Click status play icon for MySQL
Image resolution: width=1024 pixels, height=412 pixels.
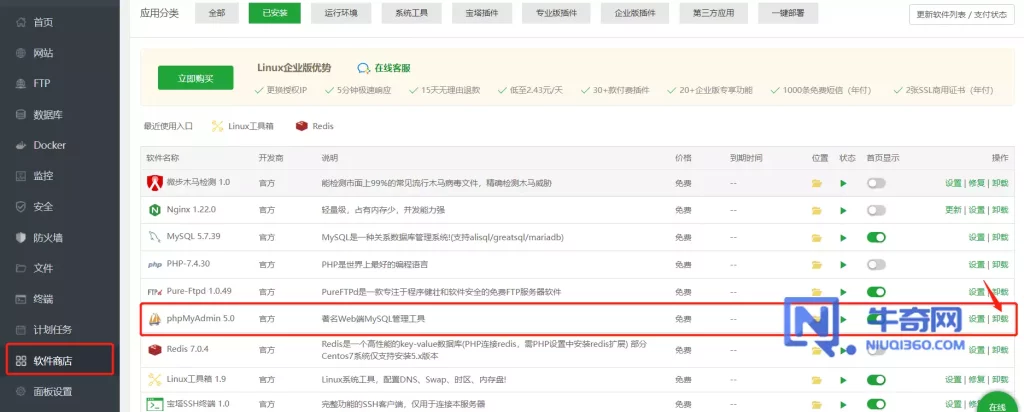843,238
